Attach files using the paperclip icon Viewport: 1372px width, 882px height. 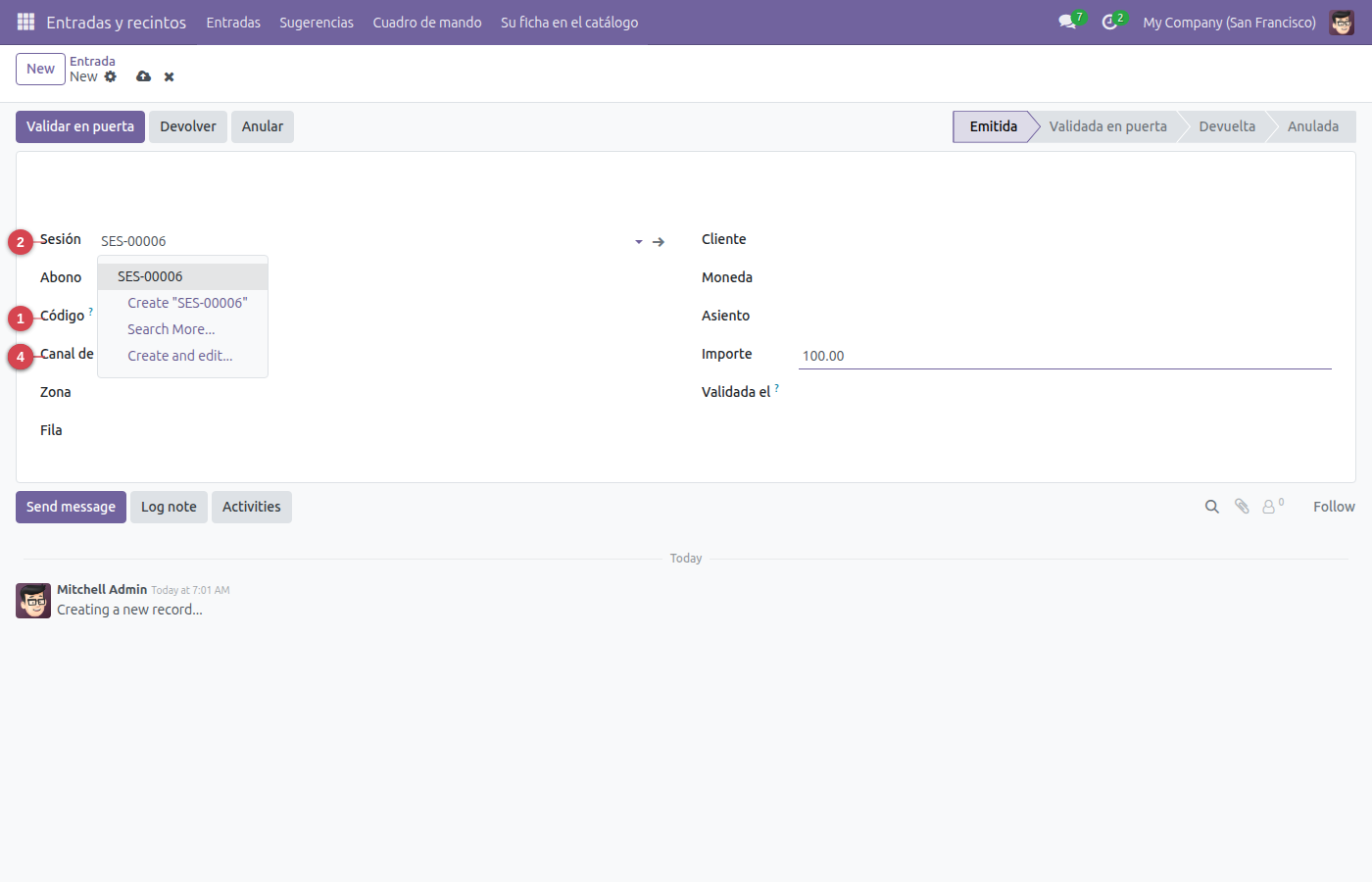tap(1242, 507)
